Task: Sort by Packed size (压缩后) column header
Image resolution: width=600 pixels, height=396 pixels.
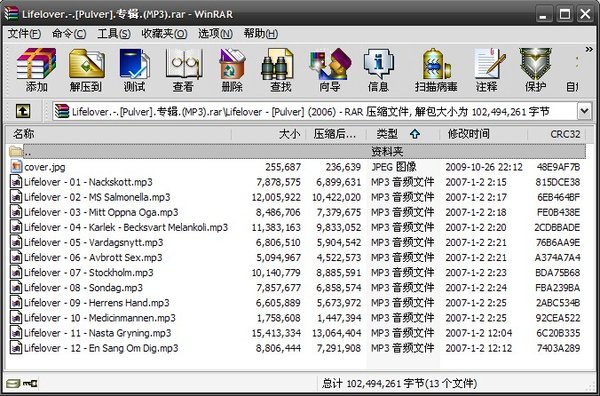Action: pyautogui.click(x=336, y=134)
